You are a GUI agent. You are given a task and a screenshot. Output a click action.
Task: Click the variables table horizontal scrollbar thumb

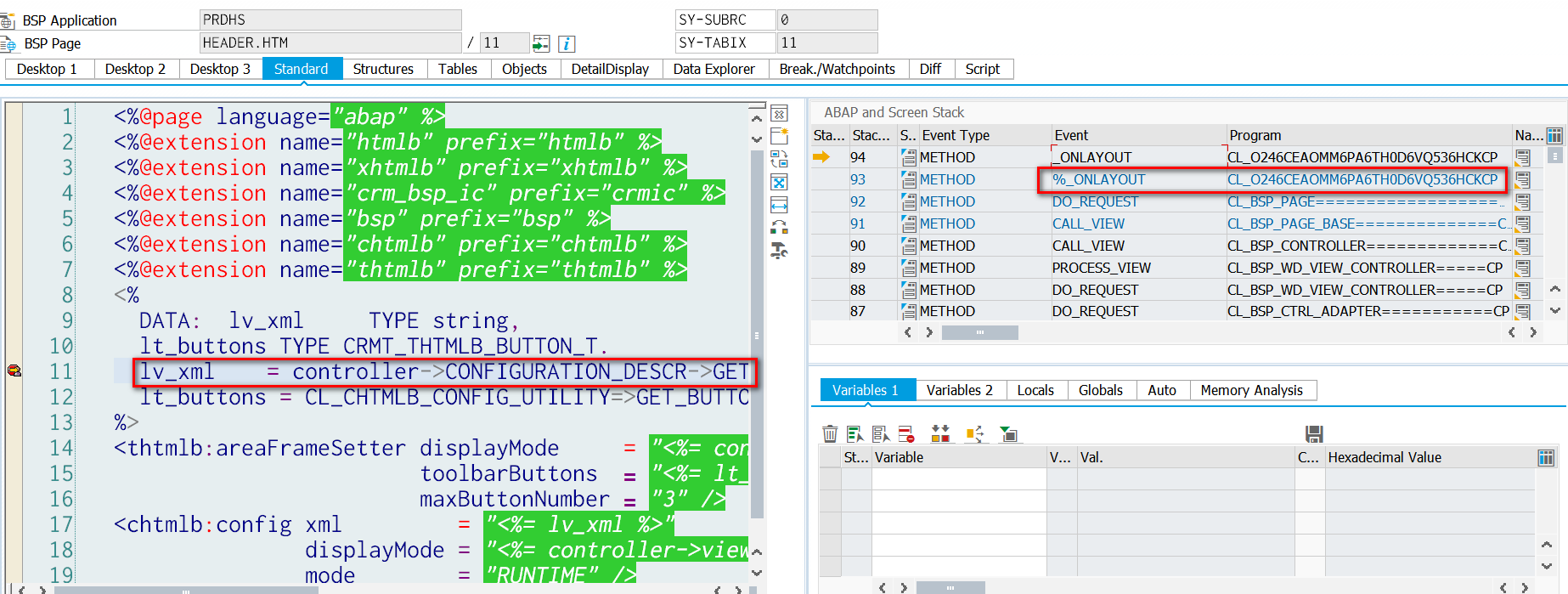coord(950,587)
